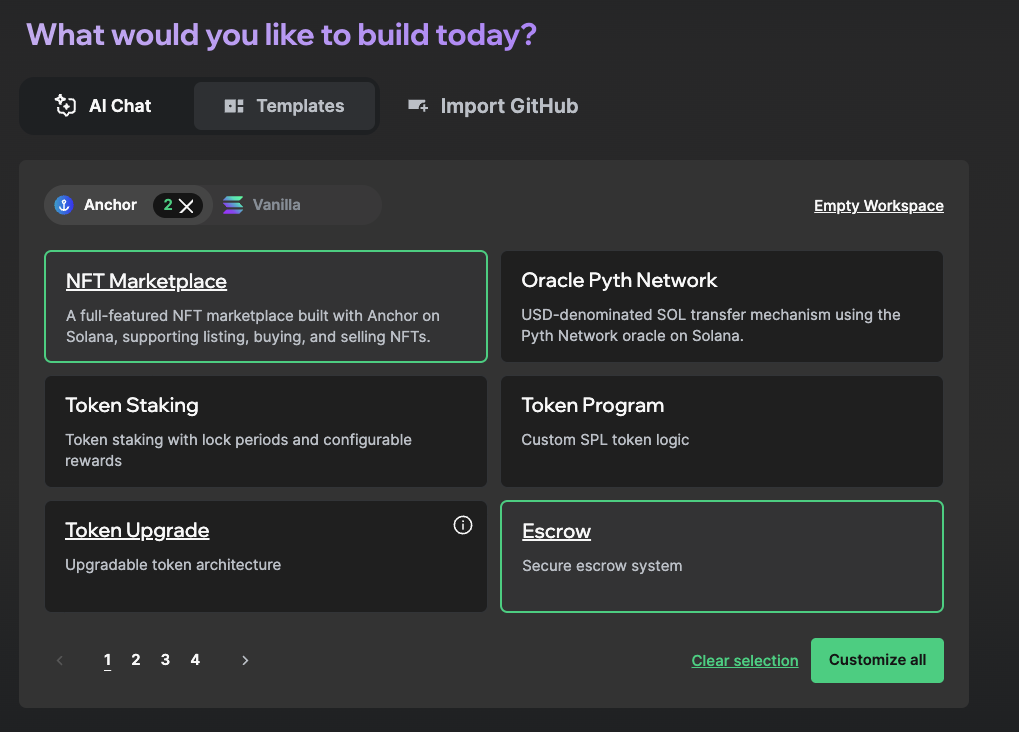This screenshot has width=1019, height=732.
Task: Jump to page 3 of templates
Action: point(165,660)
